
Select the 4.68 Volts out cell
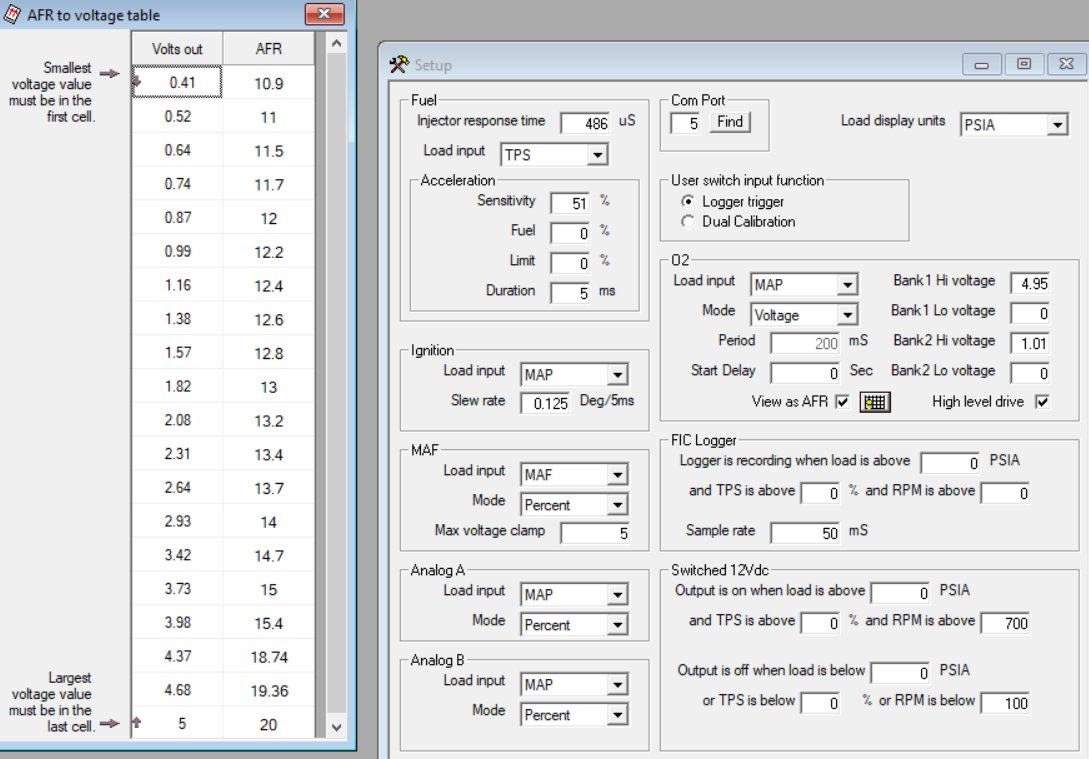tap(177, 690)
